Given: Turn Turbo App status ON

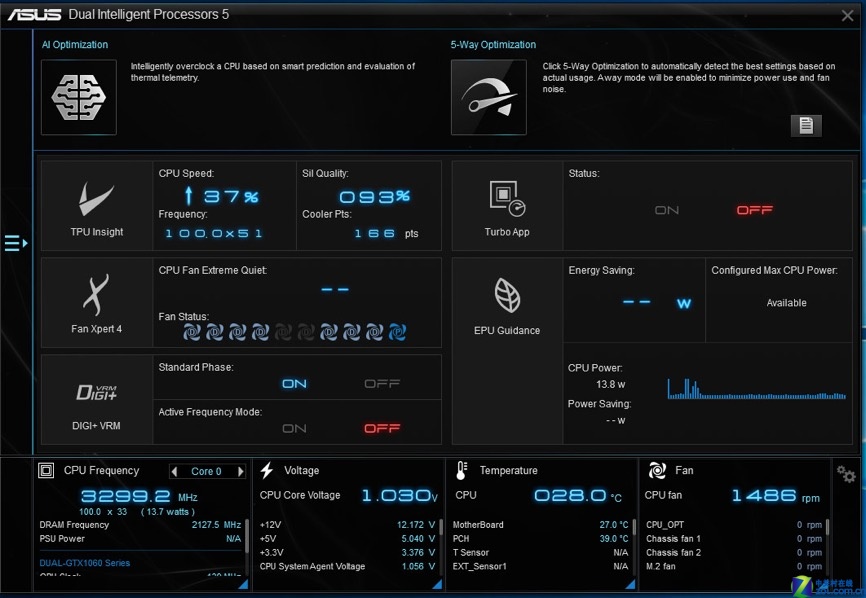Looking at the screenshot, I should coord(667,210).
